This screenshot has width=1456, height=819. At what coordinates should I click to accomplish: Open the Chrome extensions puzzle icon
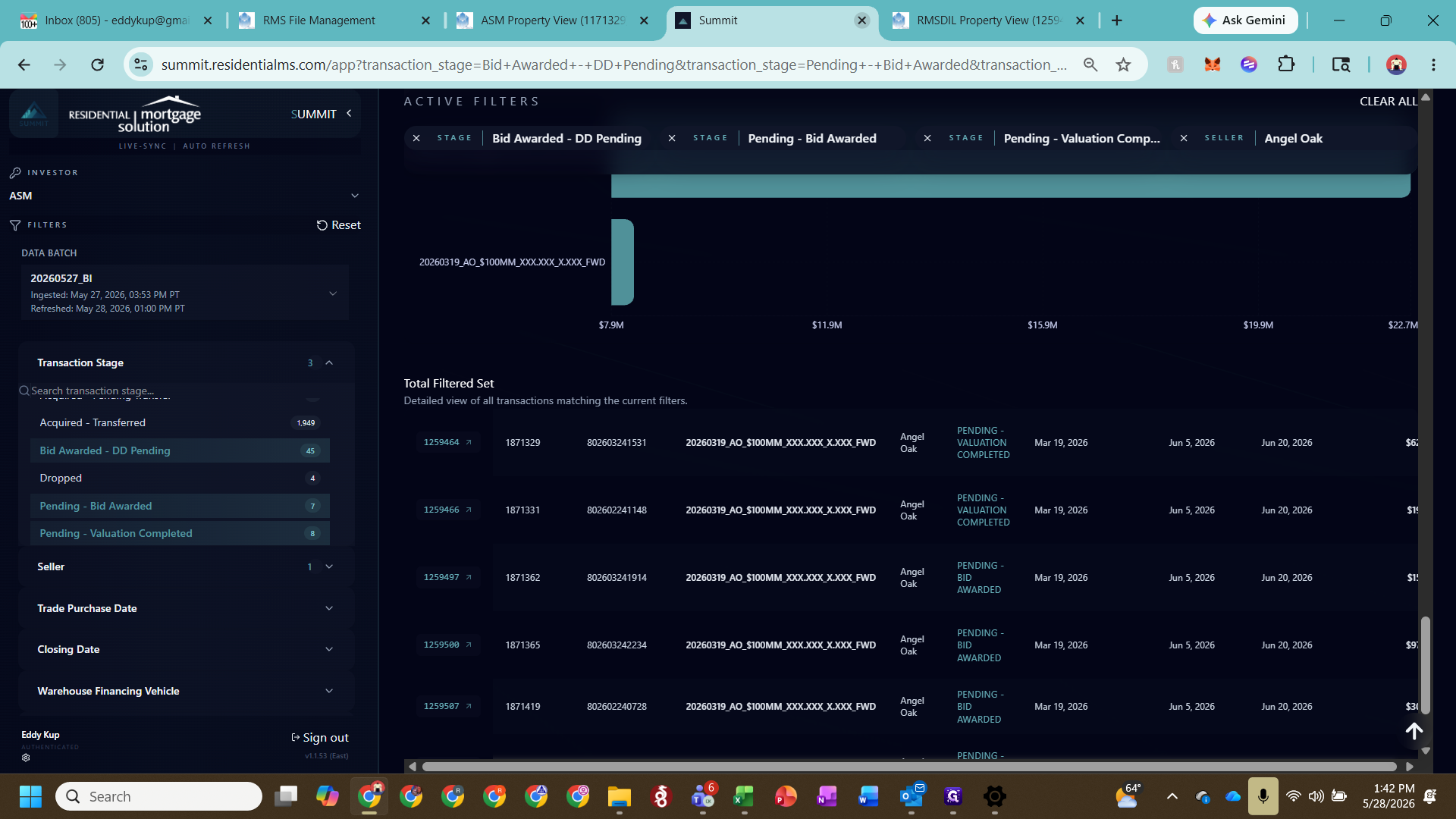pyautogui.click(x=1286, y=65)
